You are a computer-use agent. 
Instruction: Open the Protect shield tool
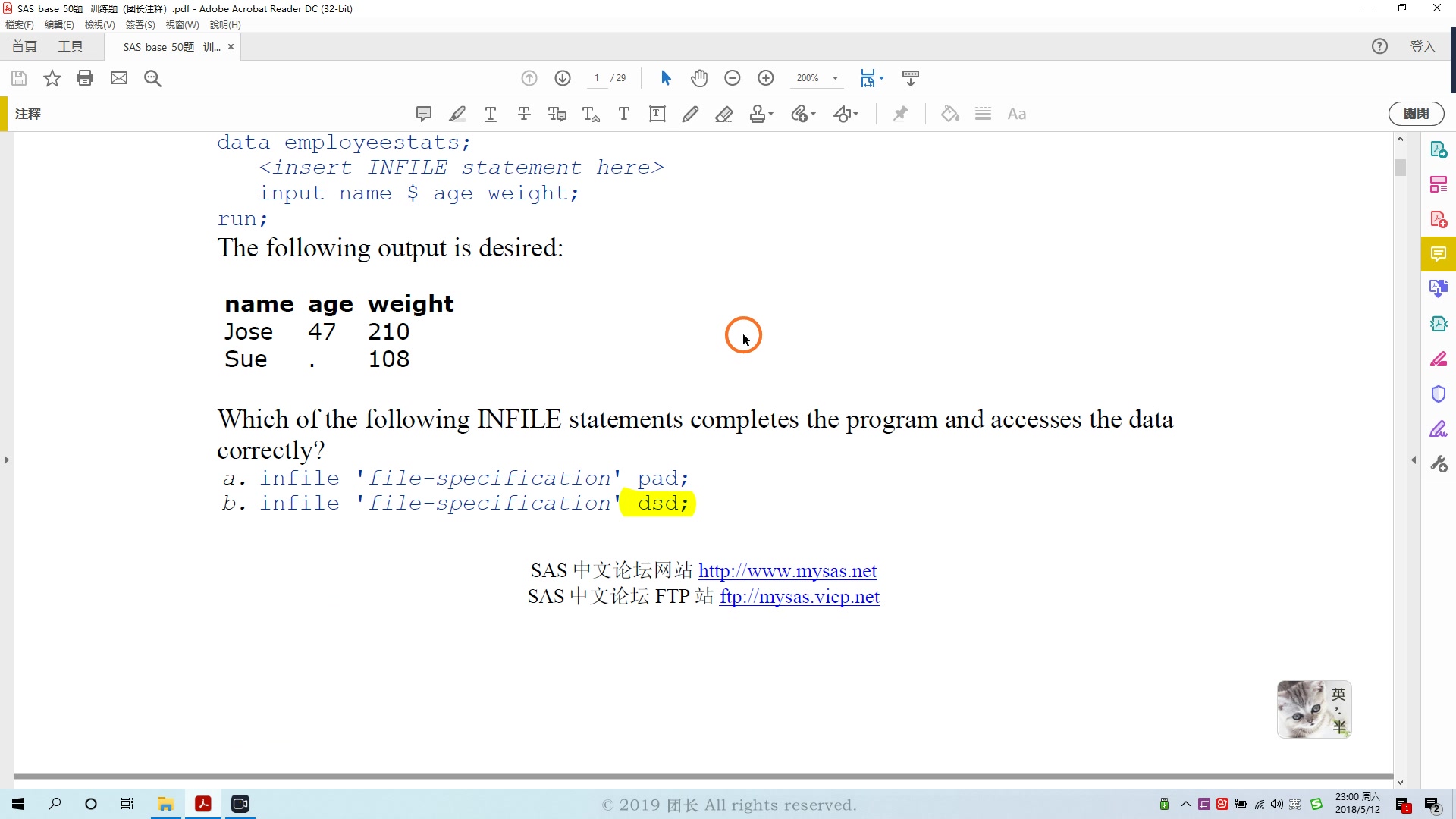point(1439,394)
